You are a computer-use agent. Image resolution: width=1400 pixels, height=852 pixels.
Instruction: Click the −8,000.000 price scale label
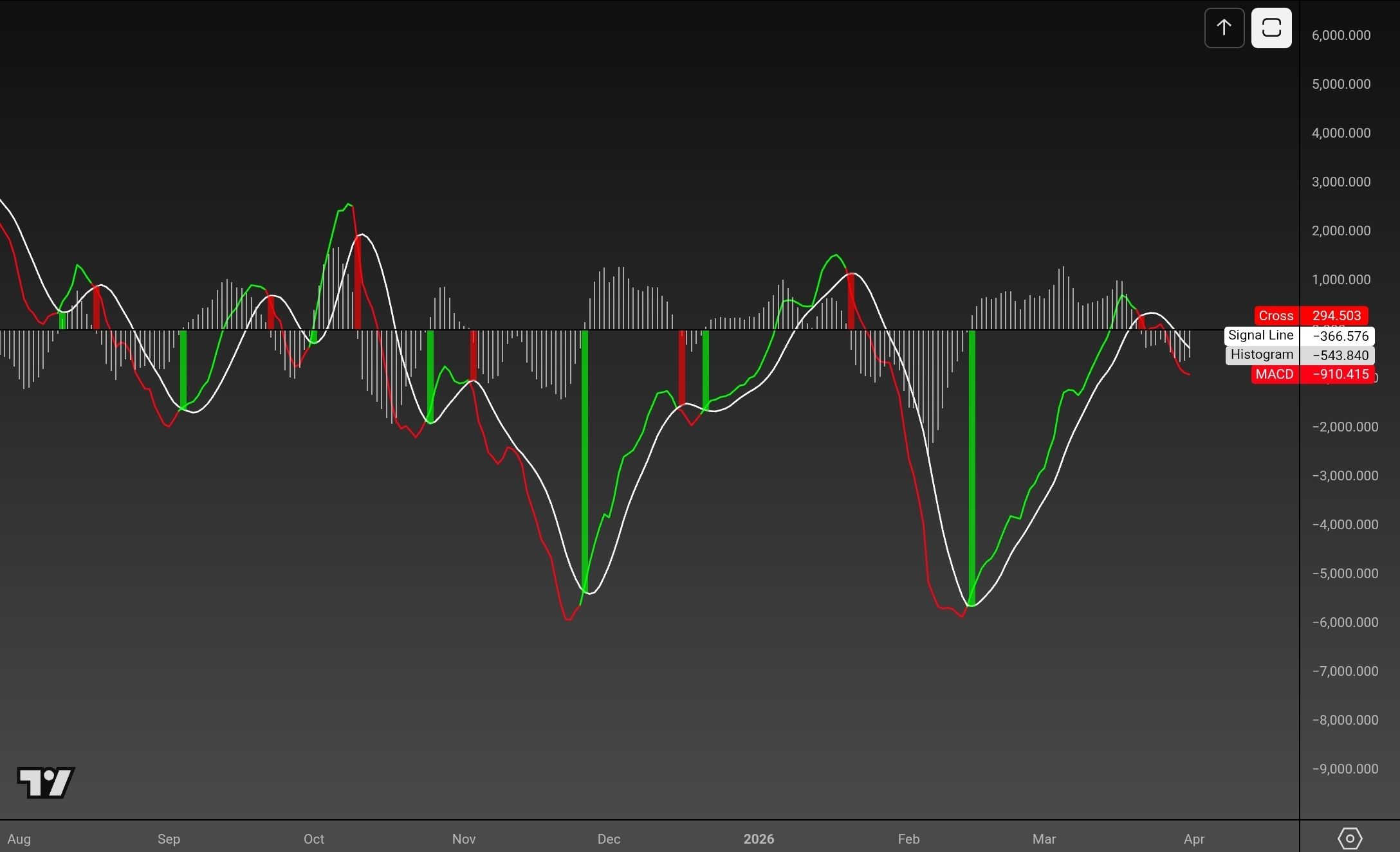tap(1345, 720)
